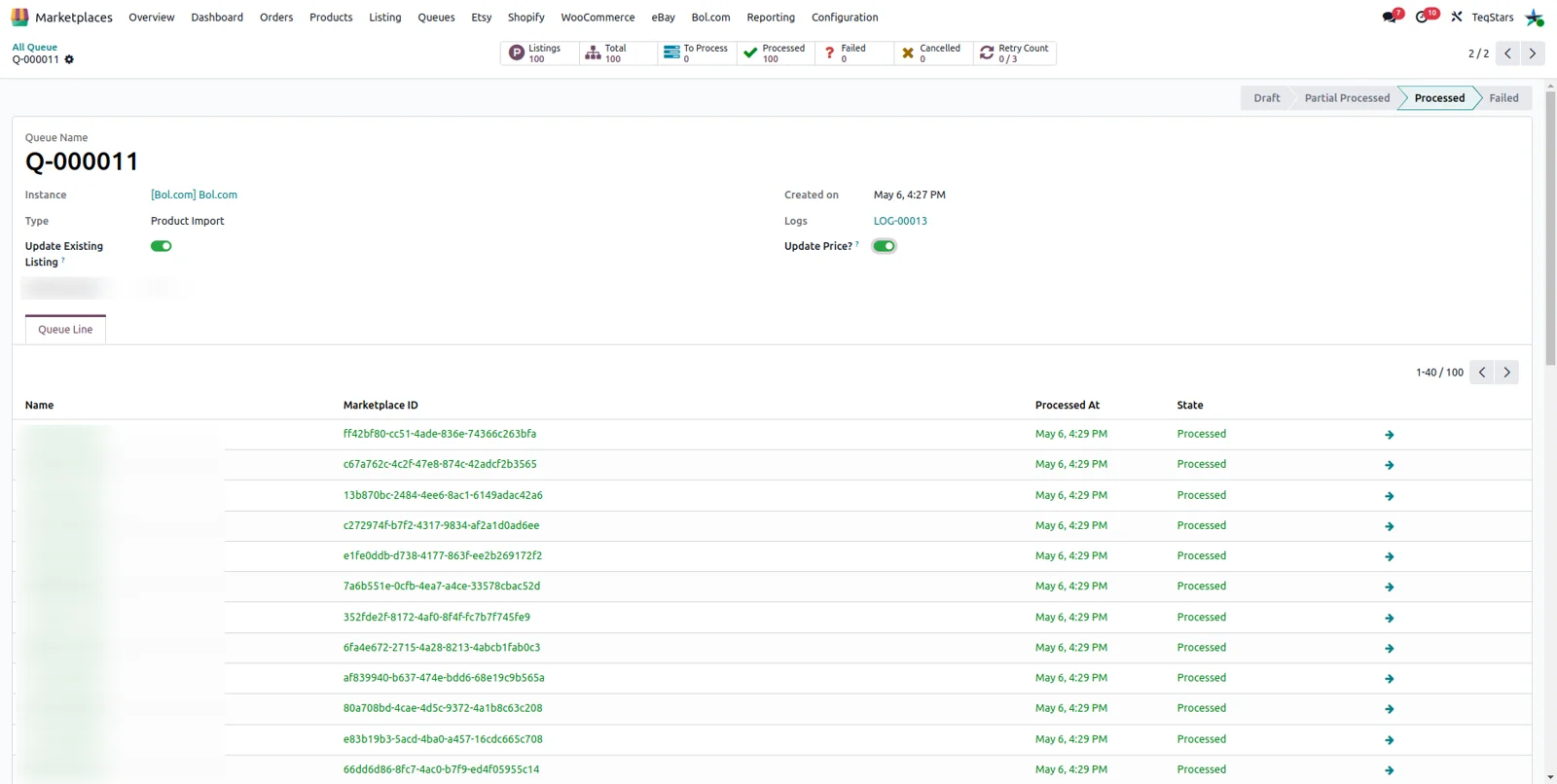This screenshot has width=1557, height=784.
Task: Click the Retry Count stat button
Action: (x=1015, y=53)
